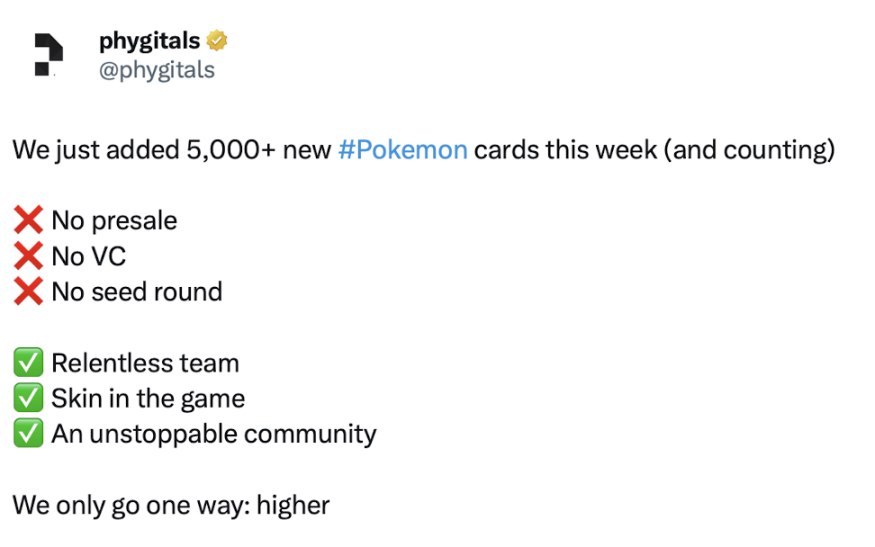Click the red X beside No VC
Screen dimensions: 875x547
click(x=28, y=256)
